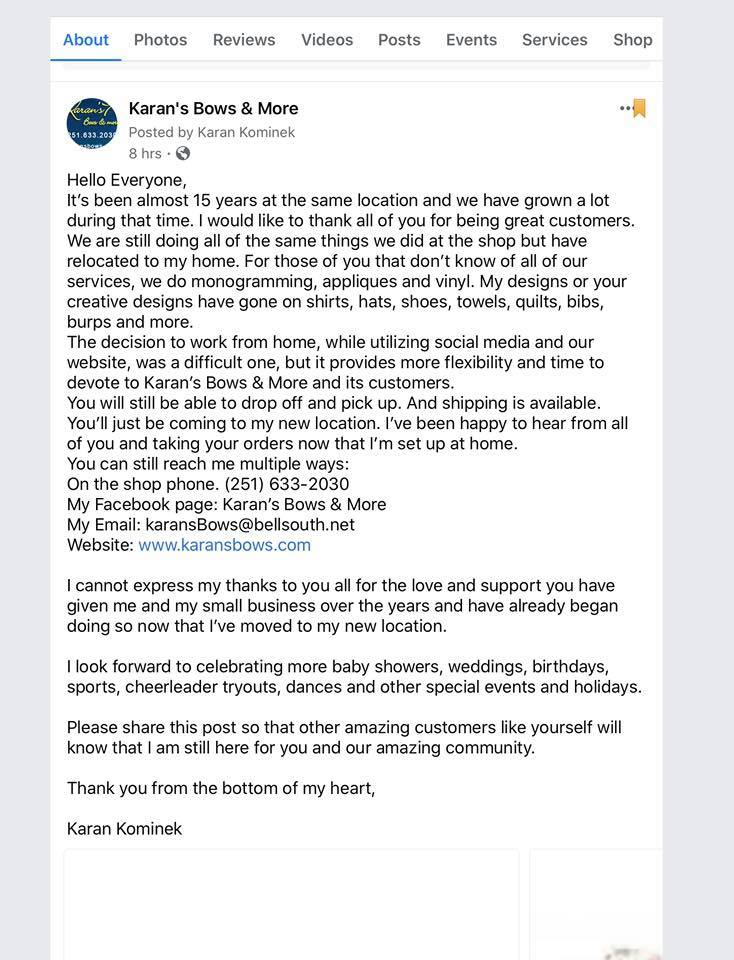Click the Karan's Bows & More page name
This screenshot has width=734, height=960.
pyautogui.click(x=213, y=108)
